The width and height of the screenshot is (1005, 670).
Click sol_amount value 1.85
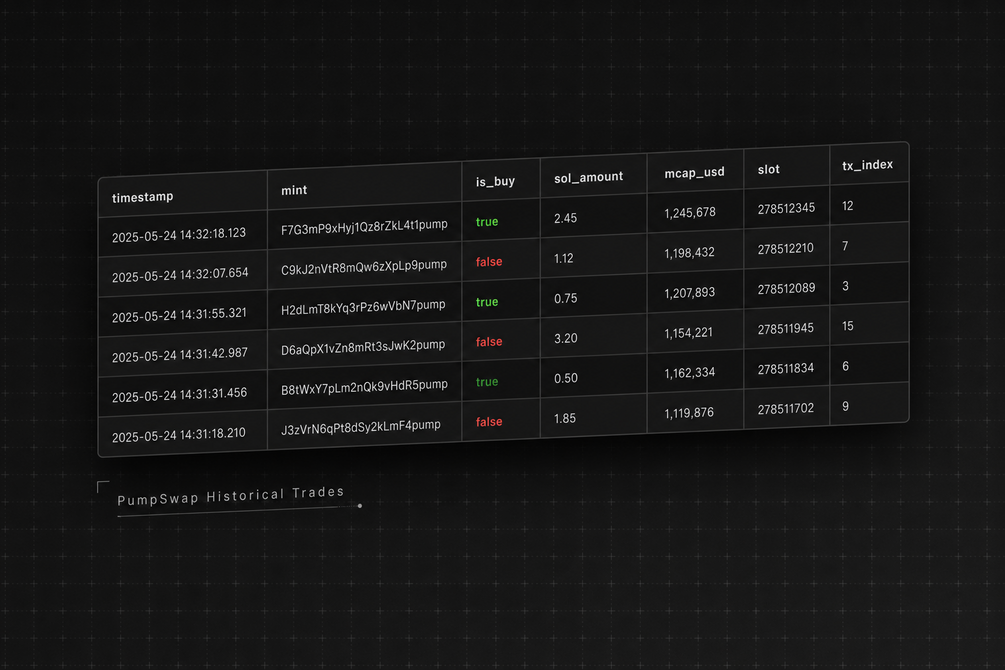[565, 419]
